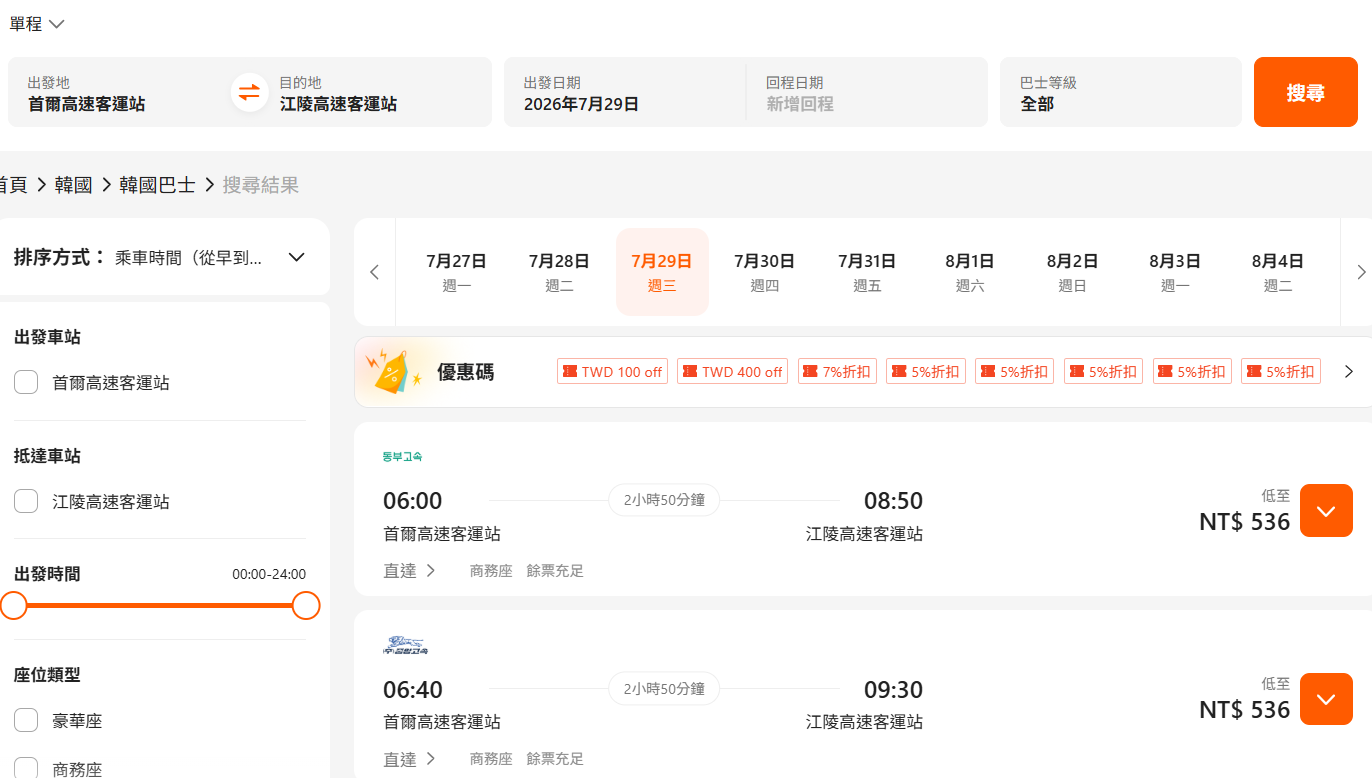Image resolution: width=1372 pixels, height=778 pixels.
Task: Open the 韓國 breadcrumb link
Action: point(73,185)
